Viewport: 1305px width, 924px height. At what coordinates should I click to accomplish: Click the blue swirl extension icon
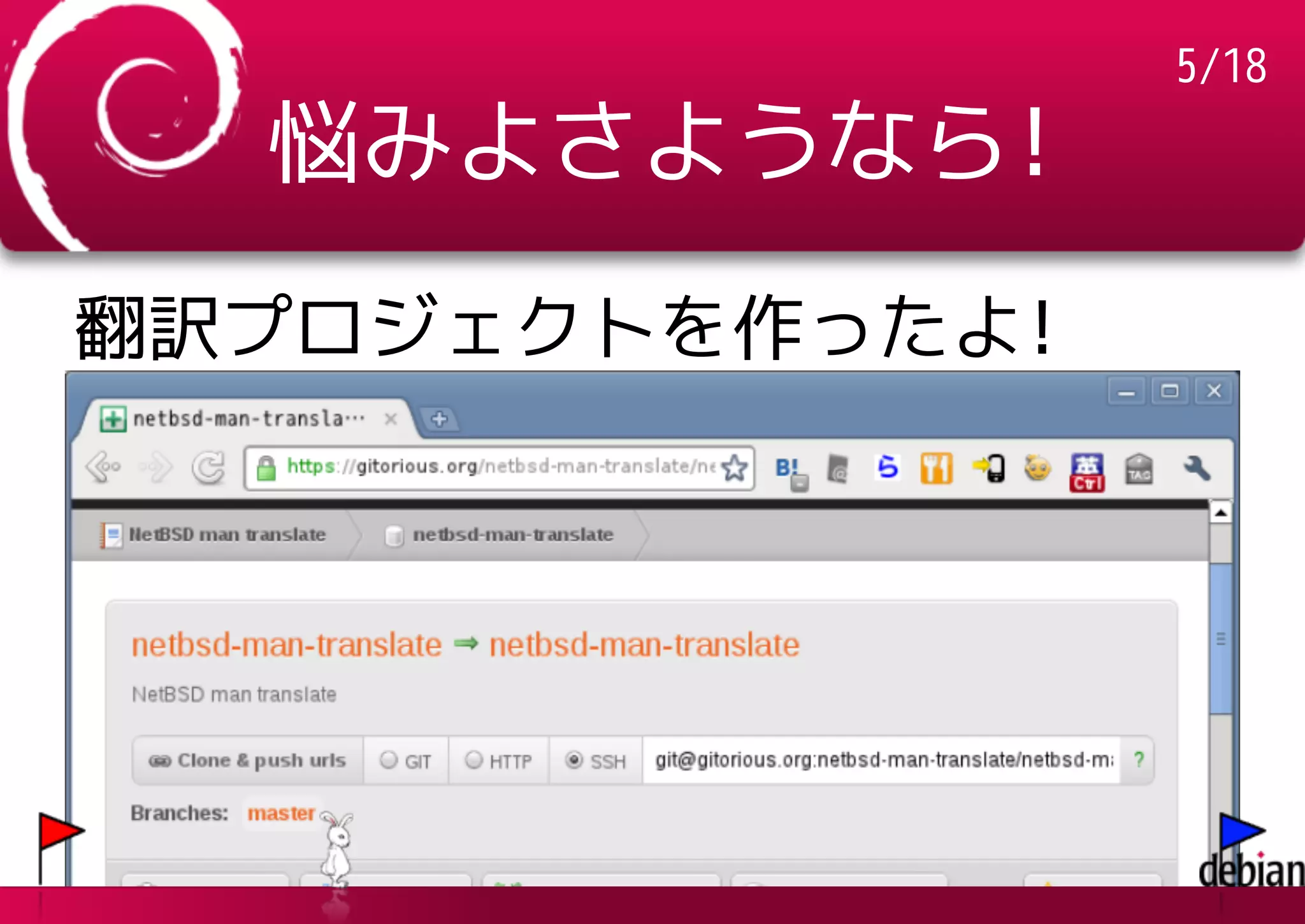point(887,466)
